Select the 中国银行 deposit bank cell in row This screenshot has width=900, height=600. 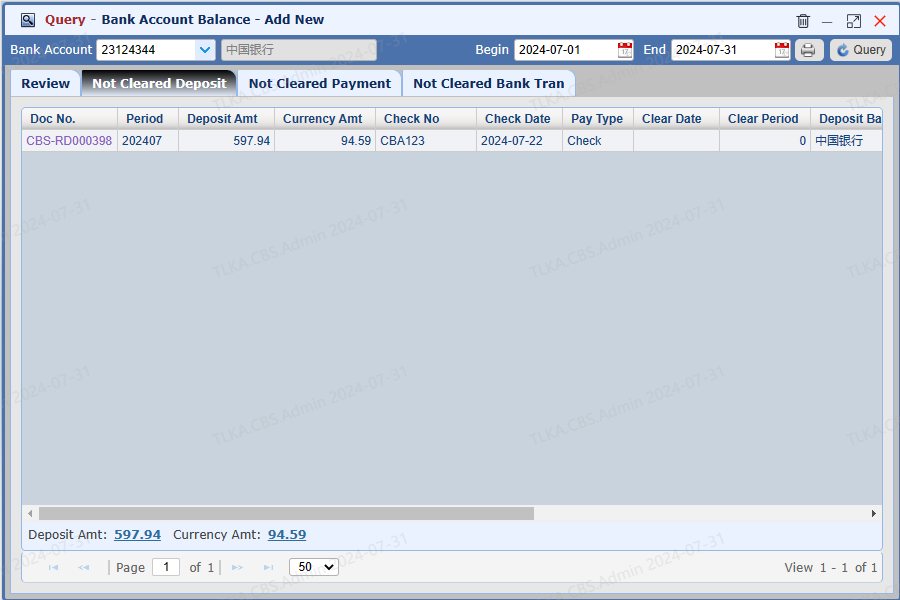(846, 141)
